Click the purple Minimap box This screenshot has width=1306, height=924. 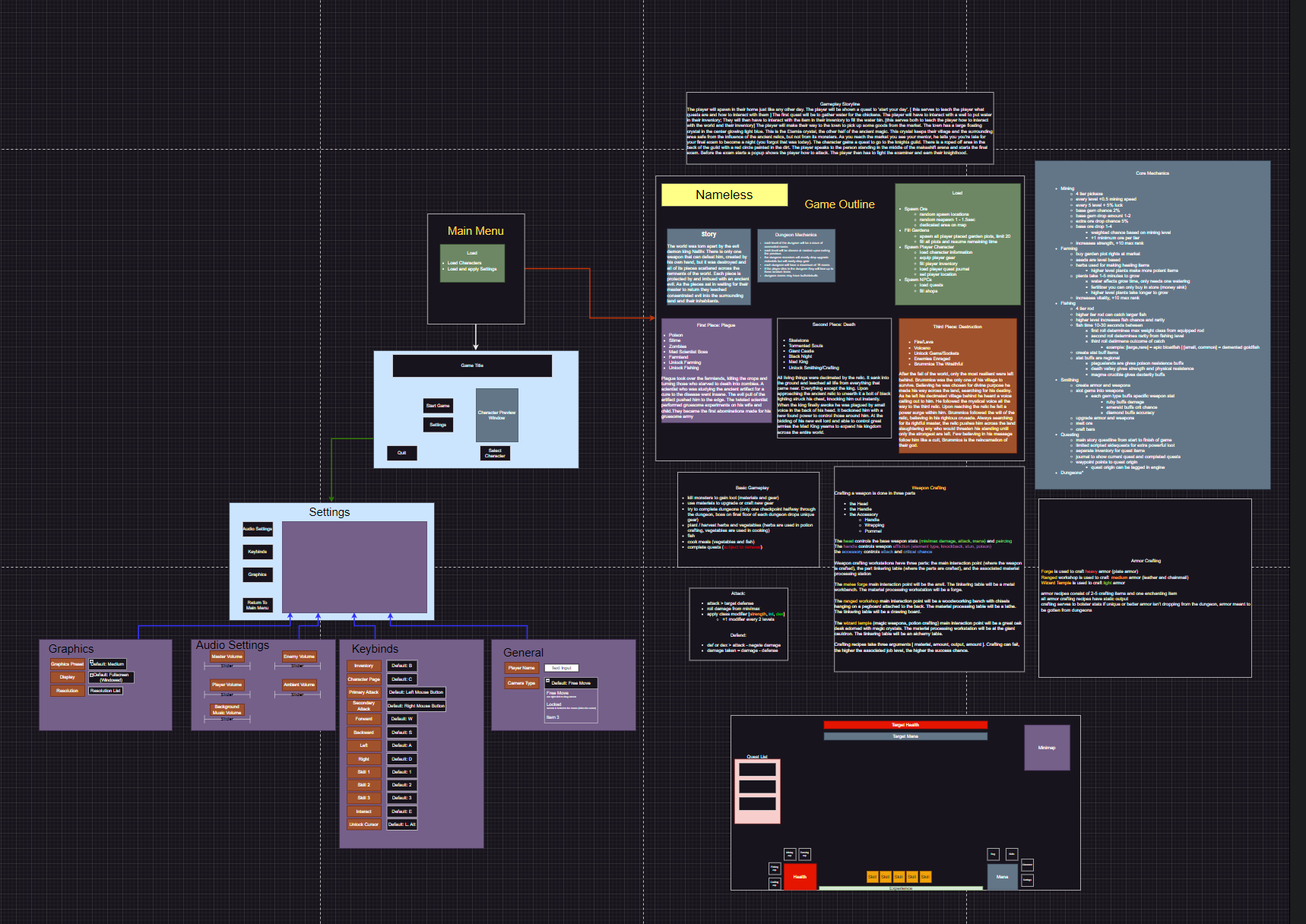click(x=1047, y=748)
